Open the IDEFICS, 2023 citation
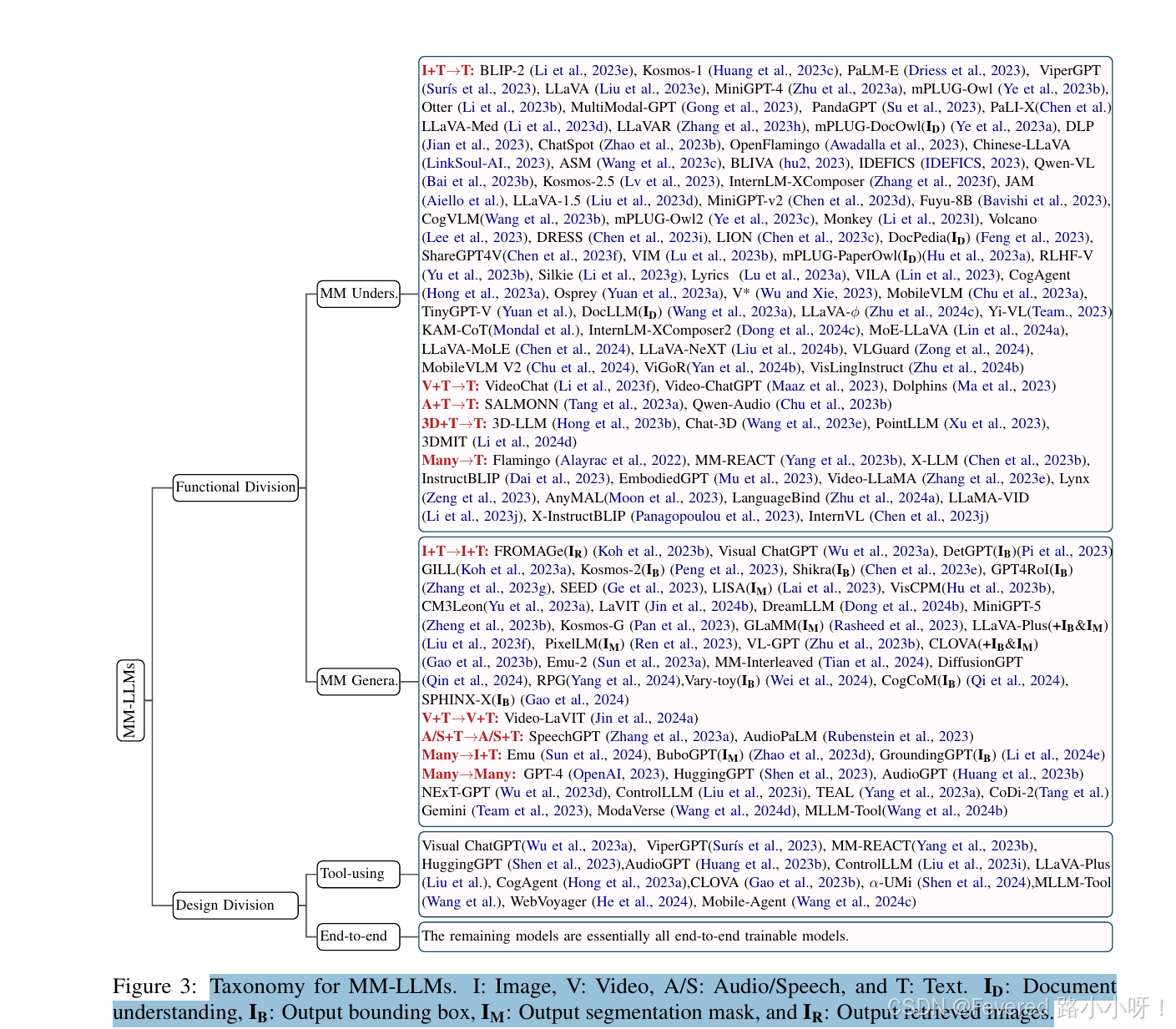Viewport: 1176px width, 1029px height. pos(973,164)
